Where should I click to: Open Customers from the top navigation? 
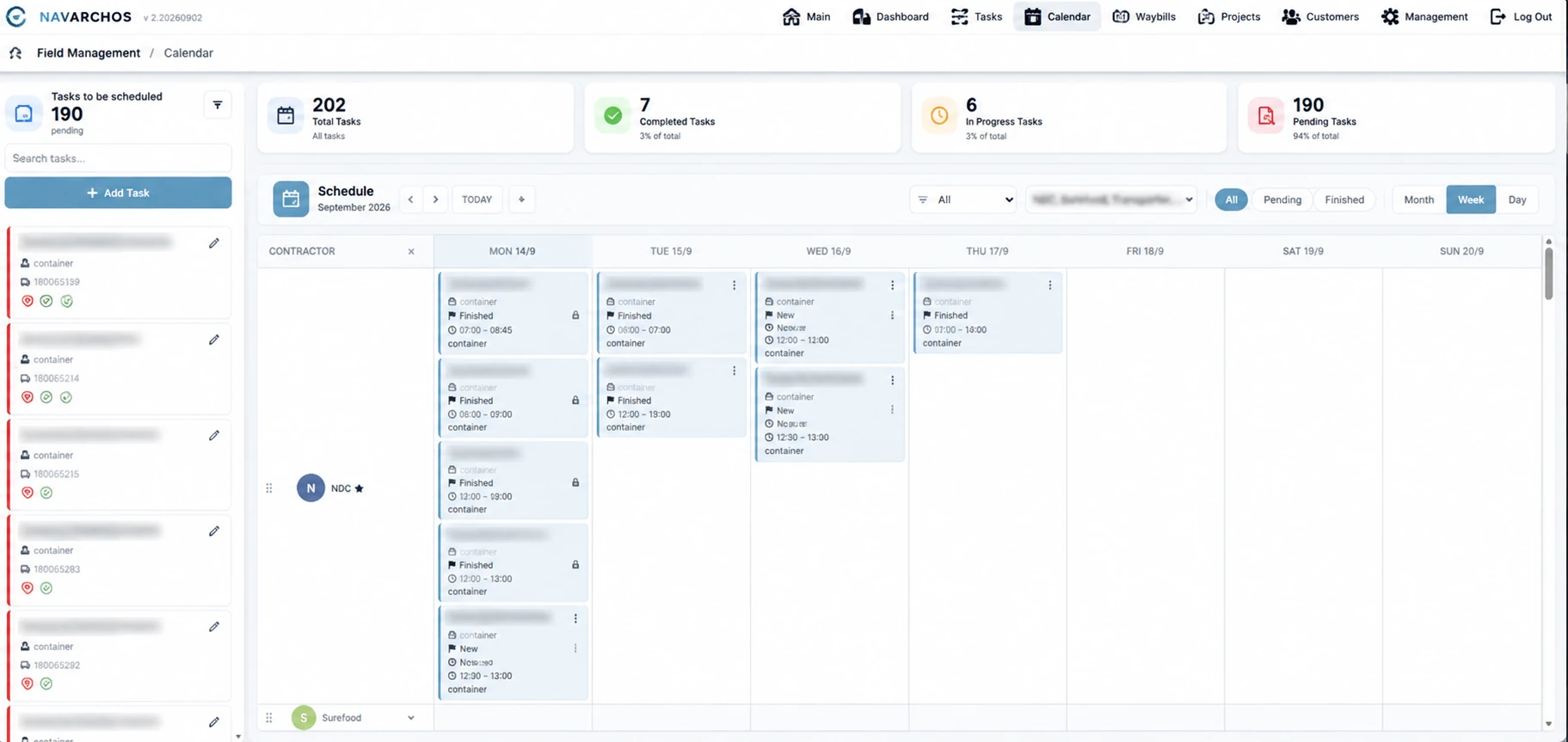1319,16
